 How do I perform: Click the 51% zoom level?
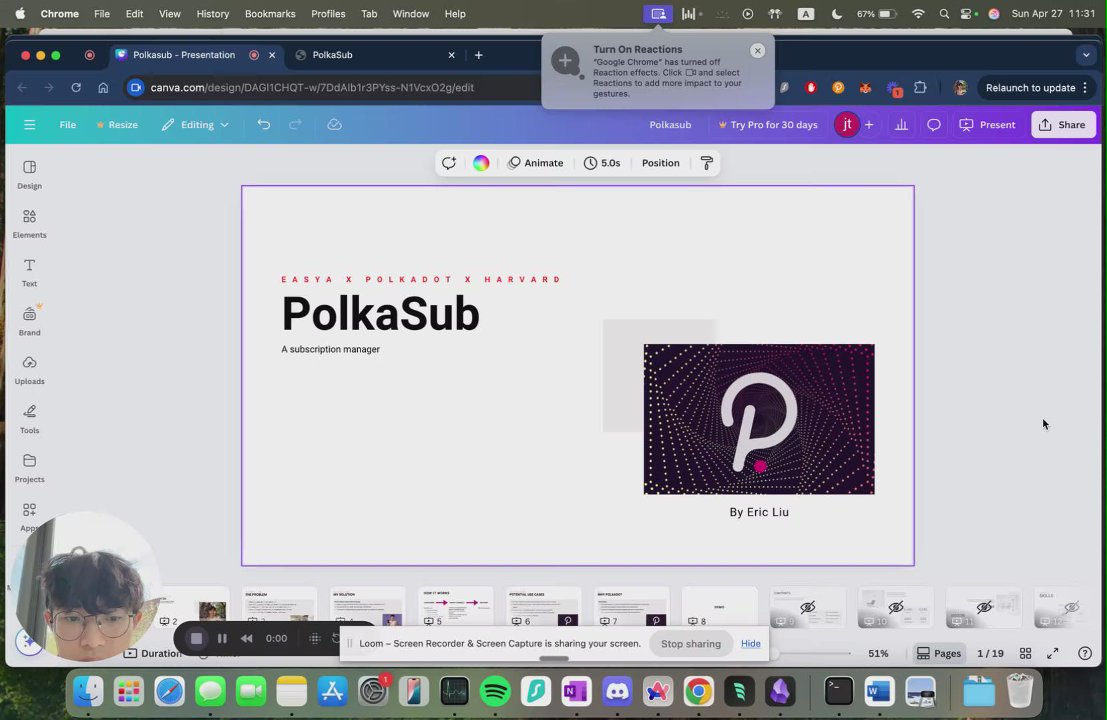click(878, 654)
